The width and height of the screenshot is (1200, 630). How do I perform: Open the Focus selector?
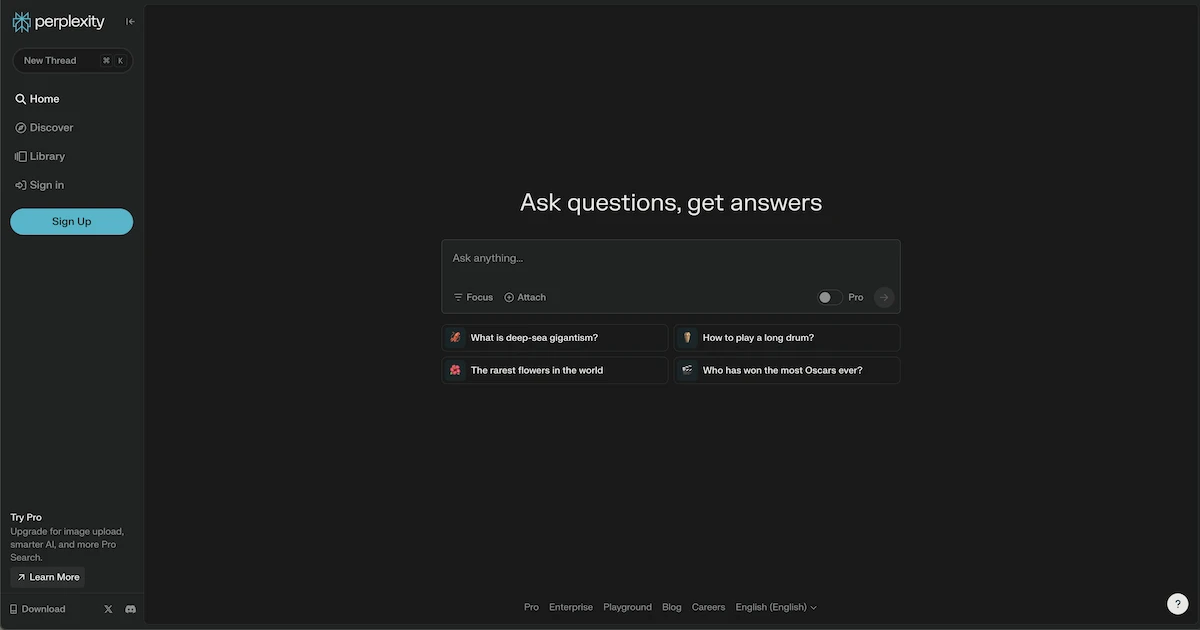click(x=473, y=297)
